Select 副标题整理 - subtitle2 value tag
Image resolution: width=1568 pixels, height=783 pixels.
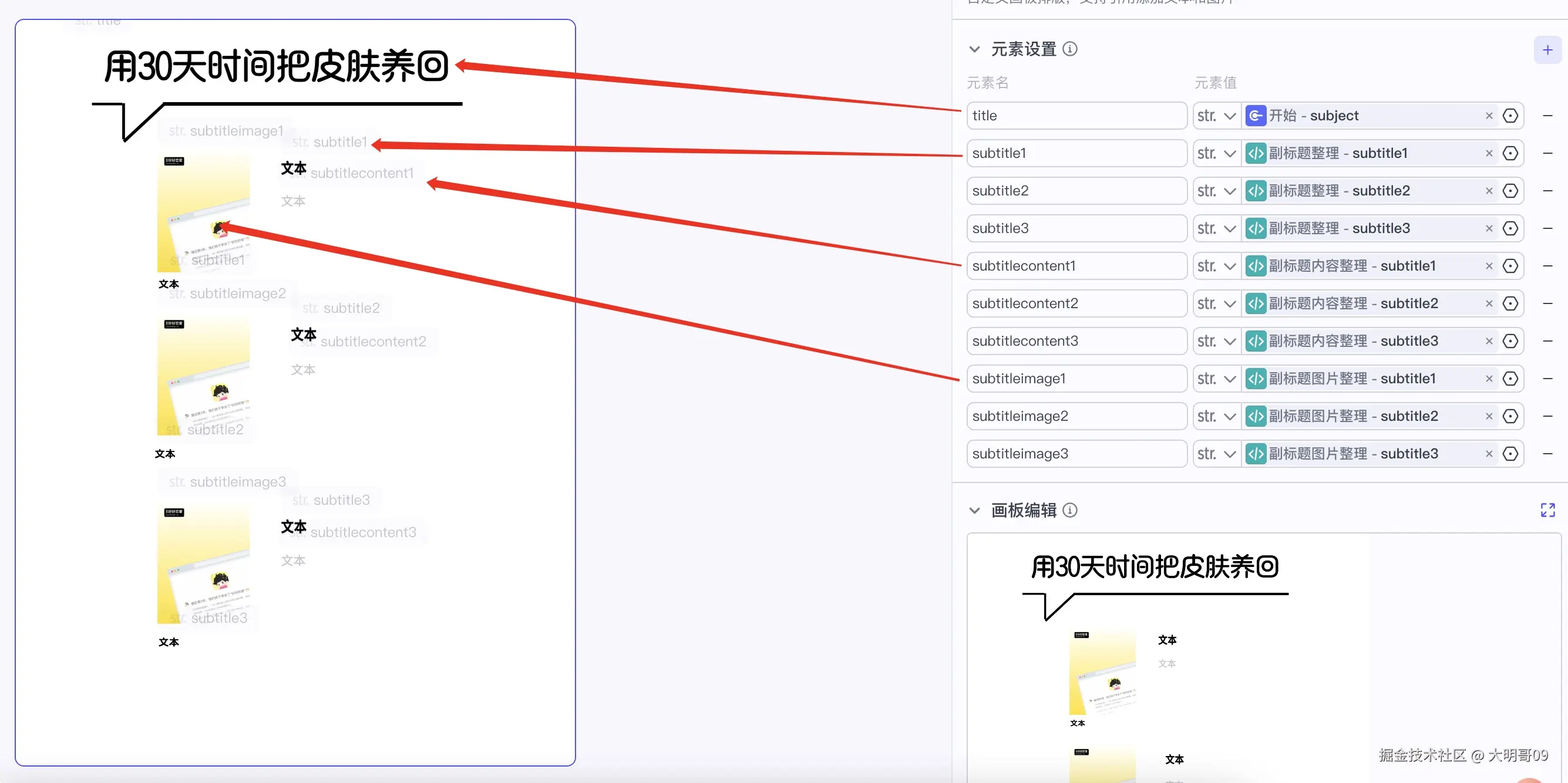[1338, 191]
